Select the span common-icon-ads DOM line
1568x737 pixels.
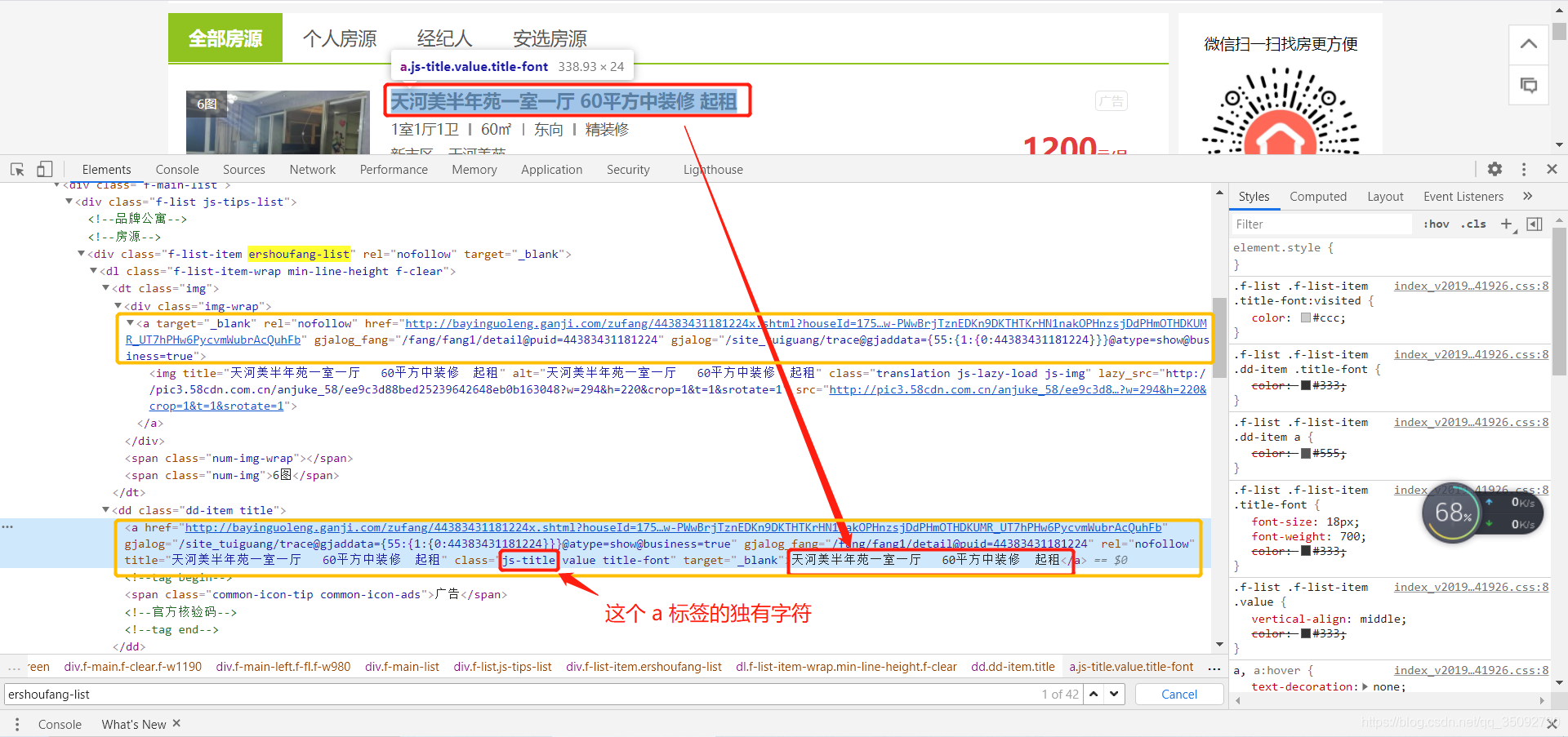[316, 594]
